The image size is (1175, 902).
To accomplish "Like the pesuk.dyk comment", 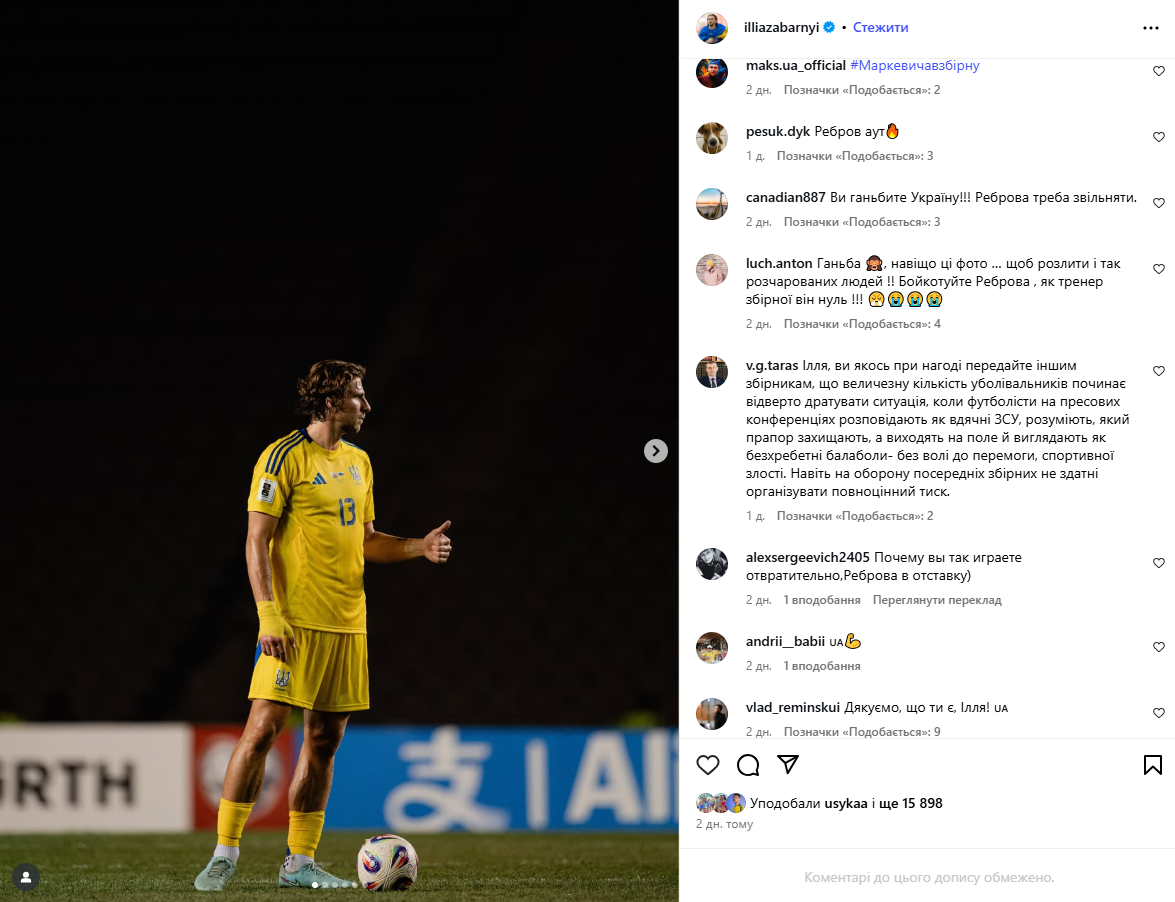I will (x=1159, y=137).
